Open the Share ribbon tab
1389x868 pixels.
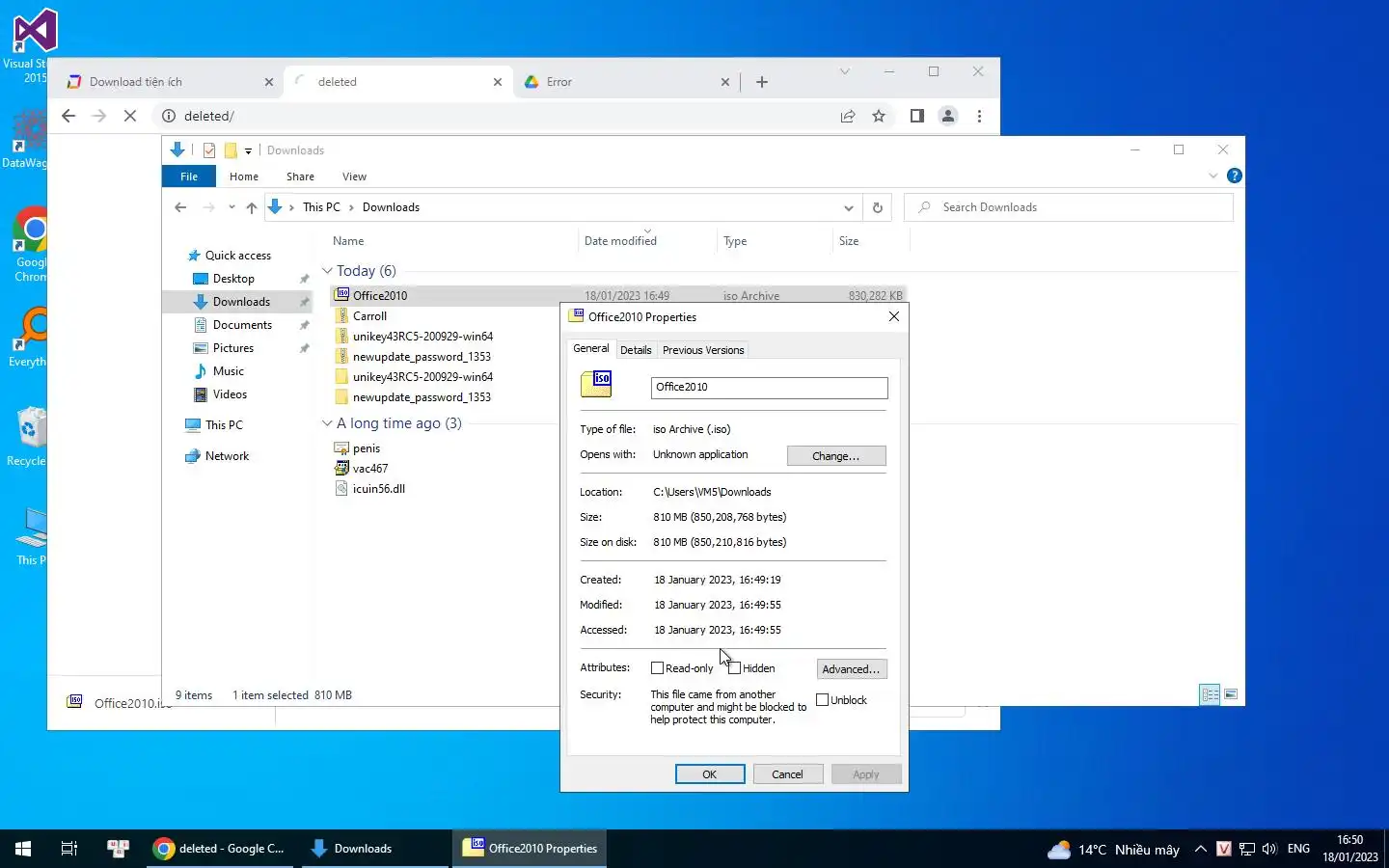pos(300,176)
